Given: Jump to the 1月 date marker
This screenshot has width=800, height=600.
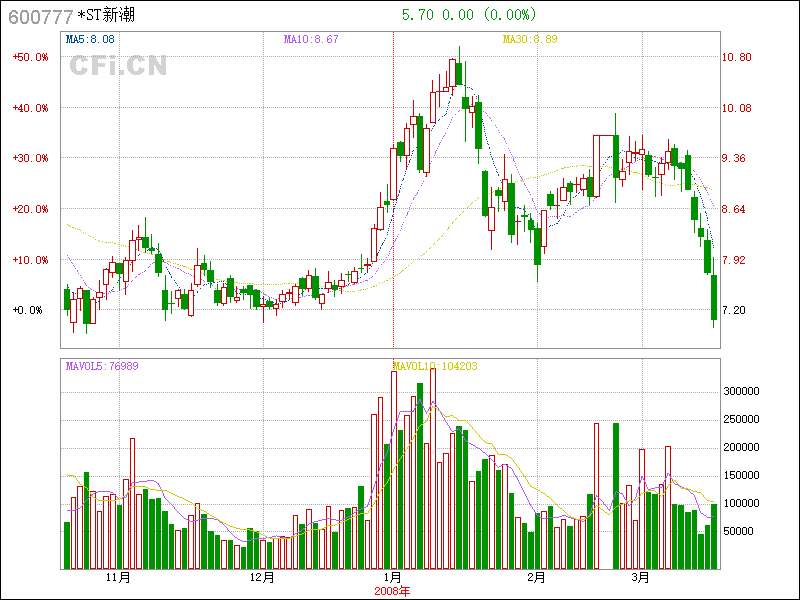Looking at the screenshot, I should tap(393, 578).
